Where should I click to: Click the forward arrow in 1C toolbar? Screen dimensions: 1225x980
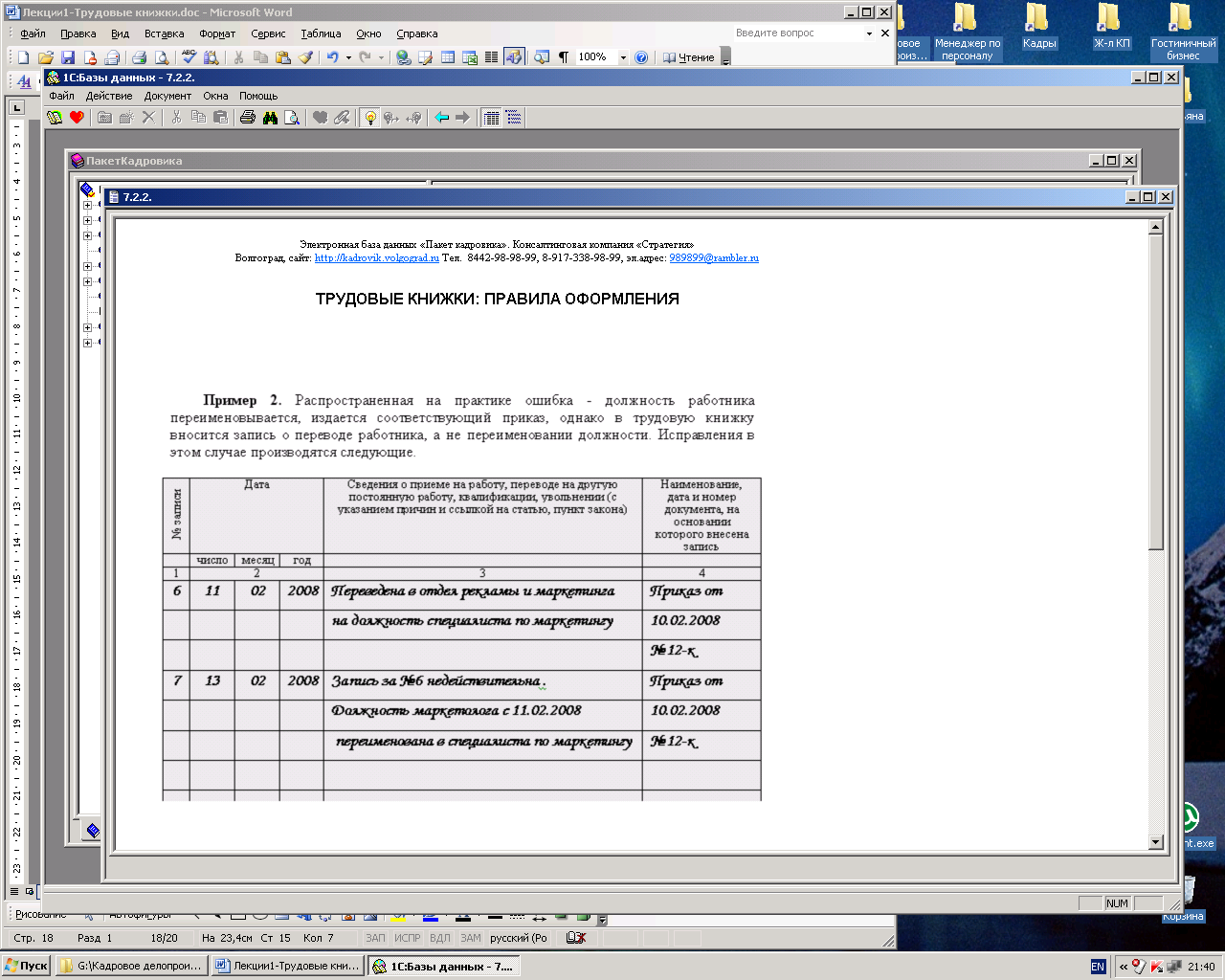pyautogui.click(x=463, y=118)
